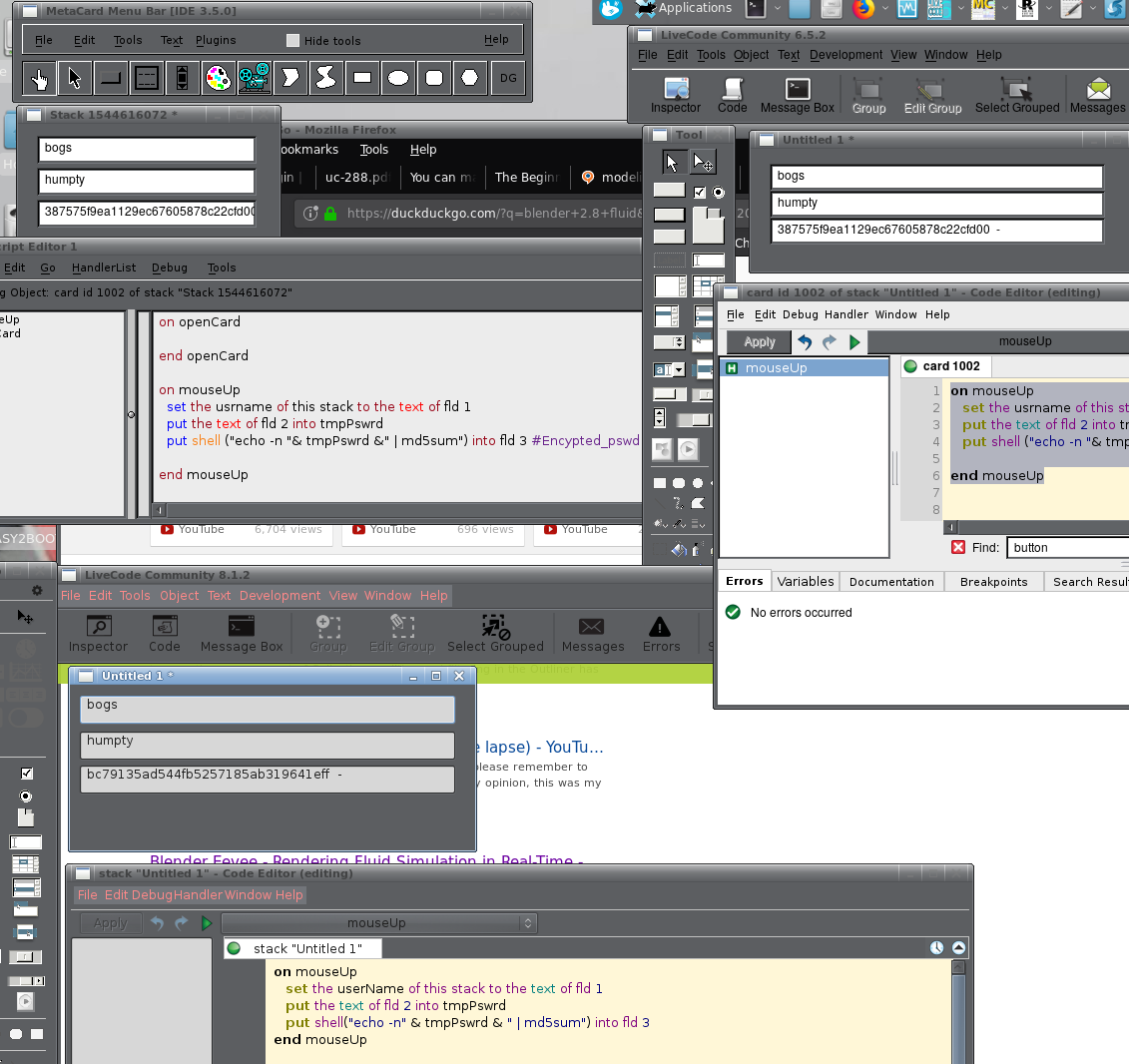Select the radio button control in Tool palette
Viewport: 1129px width, 1064px height.
click(718, 192)
